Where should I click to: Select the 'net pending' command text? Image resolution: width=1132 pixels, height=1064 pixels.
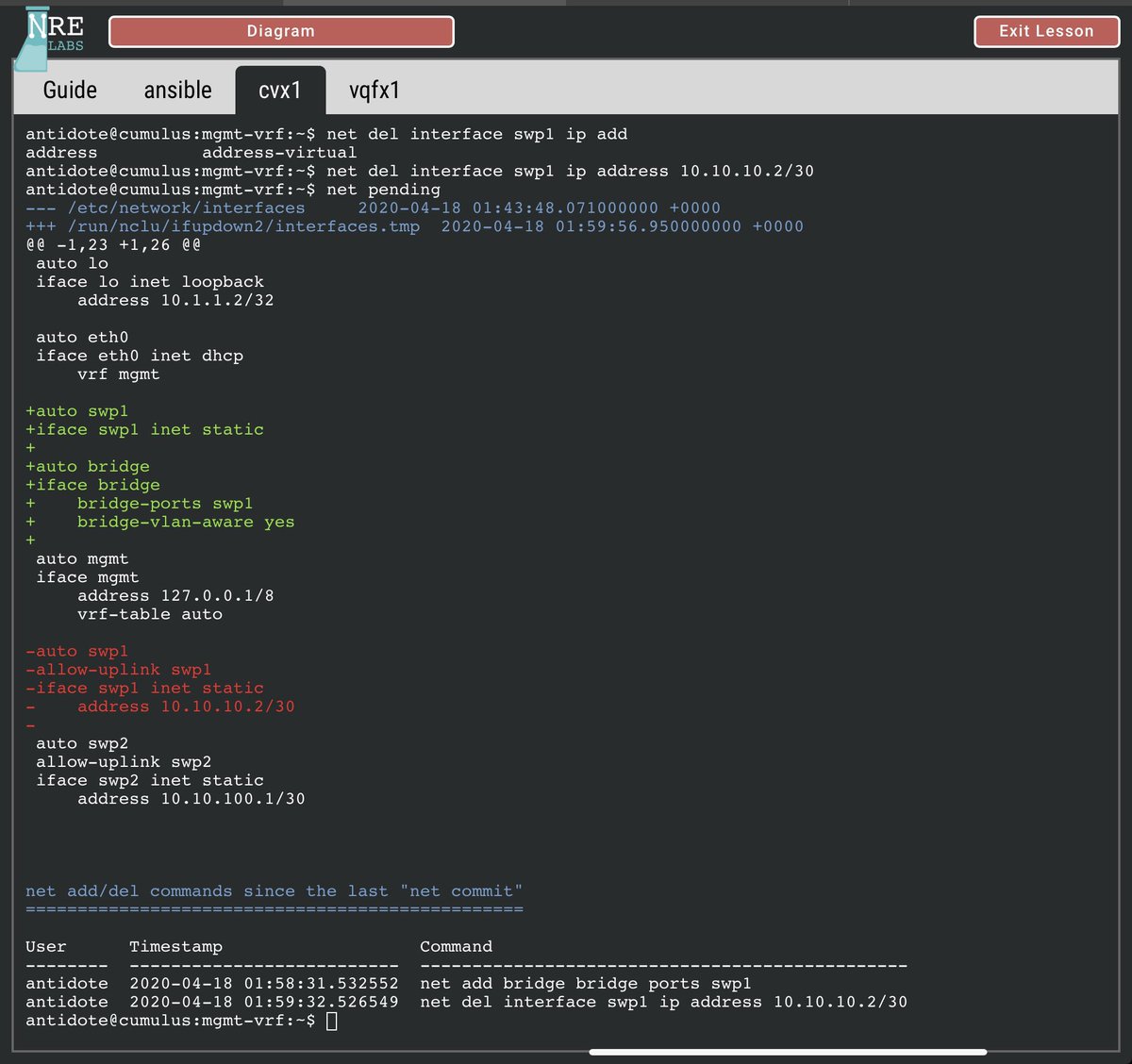pyautogui.click(x=397, y=189)
